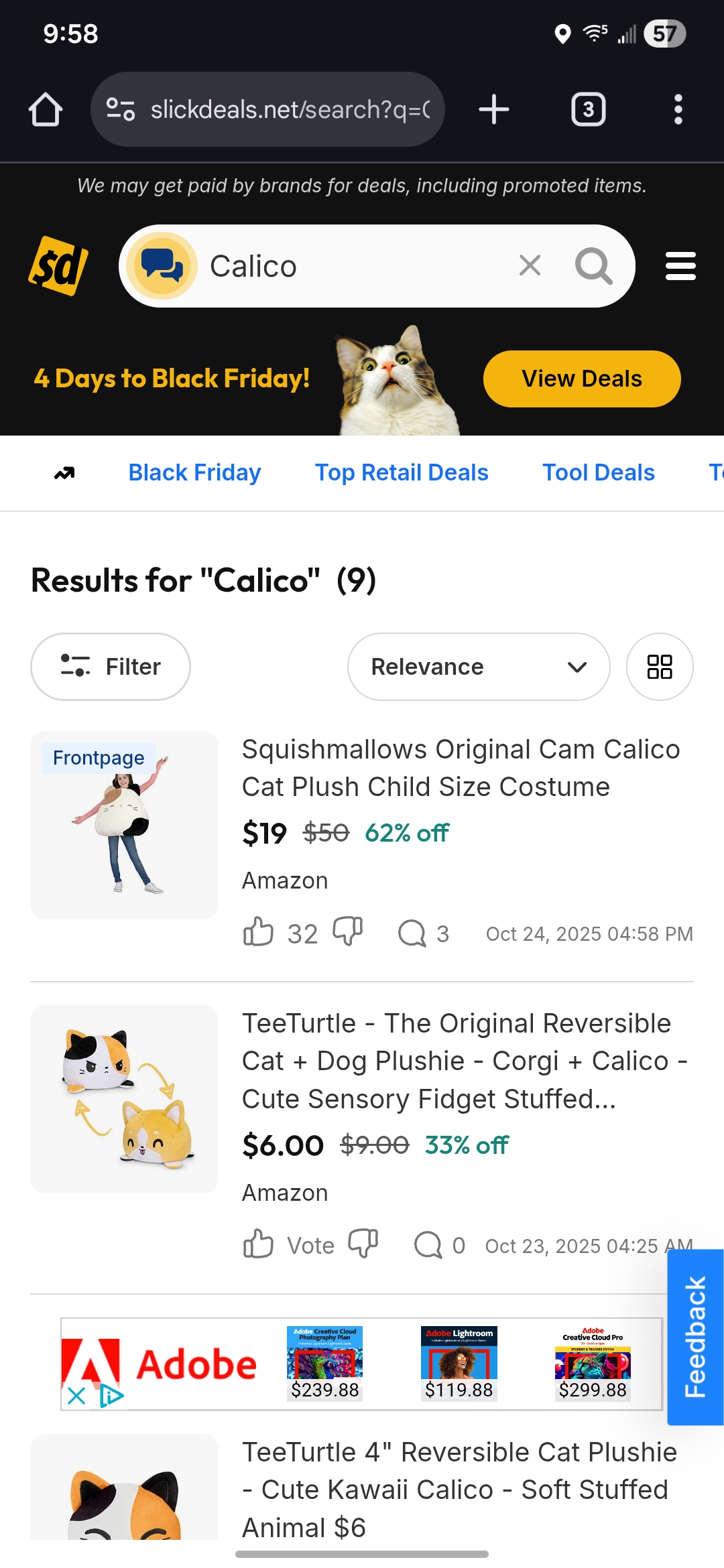The width and height of the screenshot is (724, 1568).
Task: Open the Filter options
Action: 111,667
